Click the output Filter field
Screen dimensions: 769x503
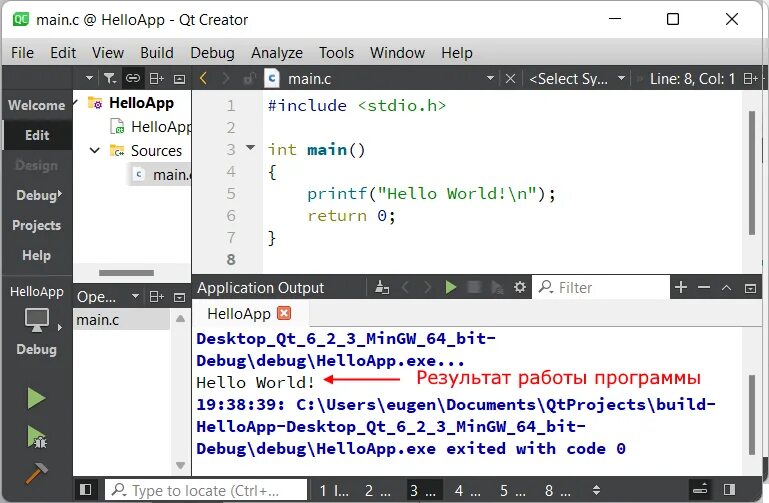pyautogui.click(x=600, y=287)
